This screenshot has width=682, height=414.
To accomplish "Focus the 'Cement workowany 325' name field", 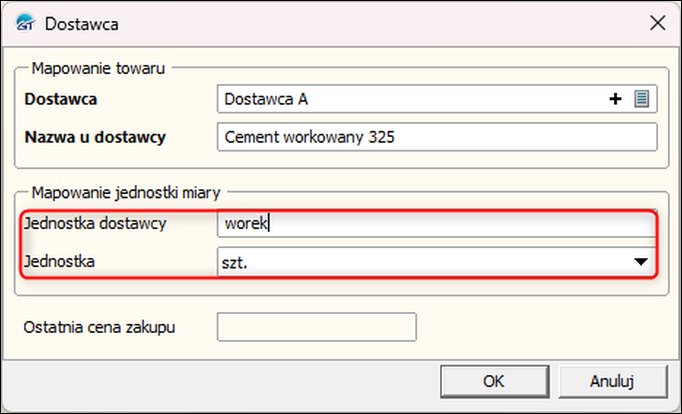I will pos(437,137).
